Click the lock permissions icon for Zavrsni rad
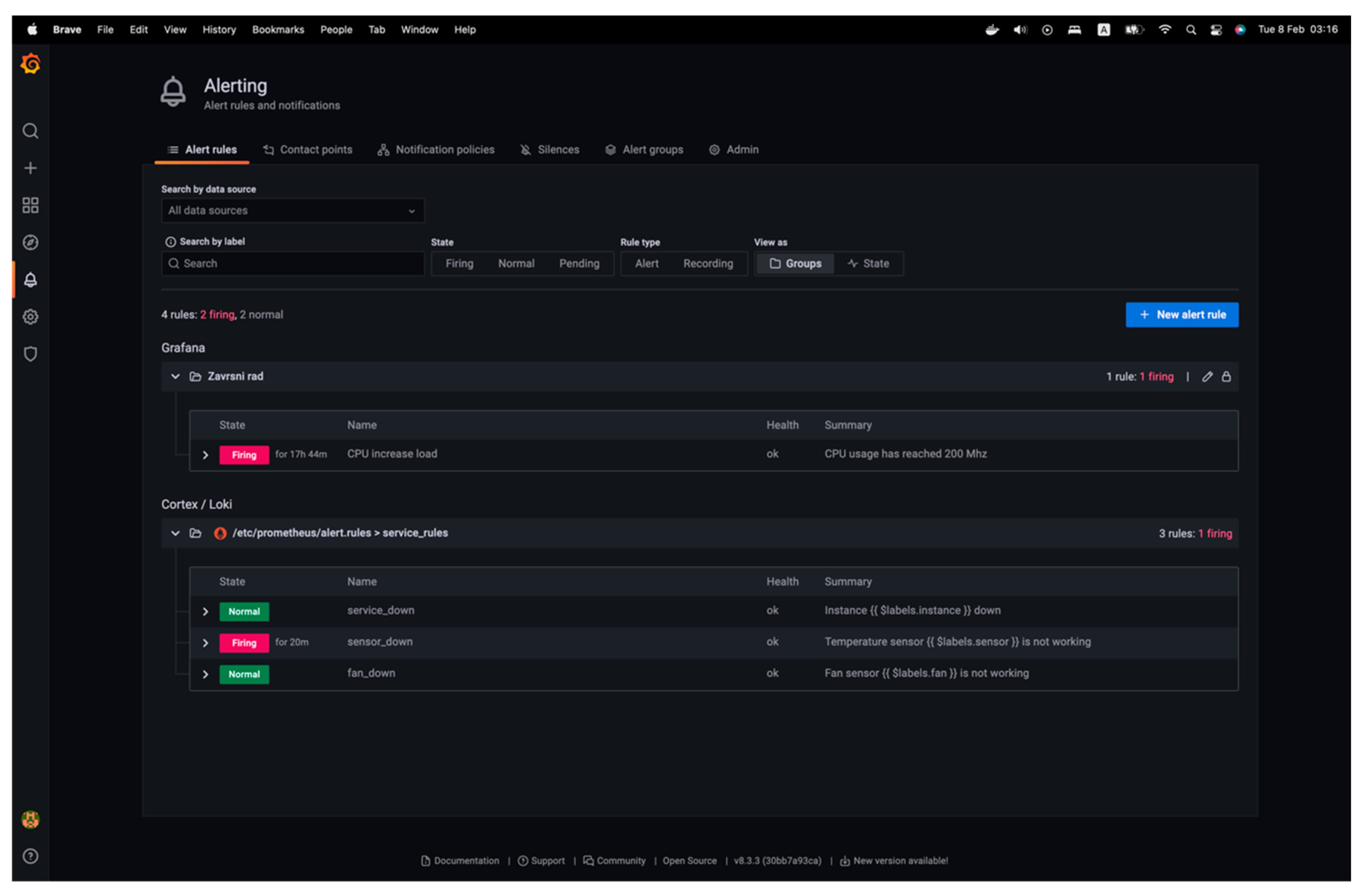The width and height of the screenshot is (1357, 896). coord(1226,377)
